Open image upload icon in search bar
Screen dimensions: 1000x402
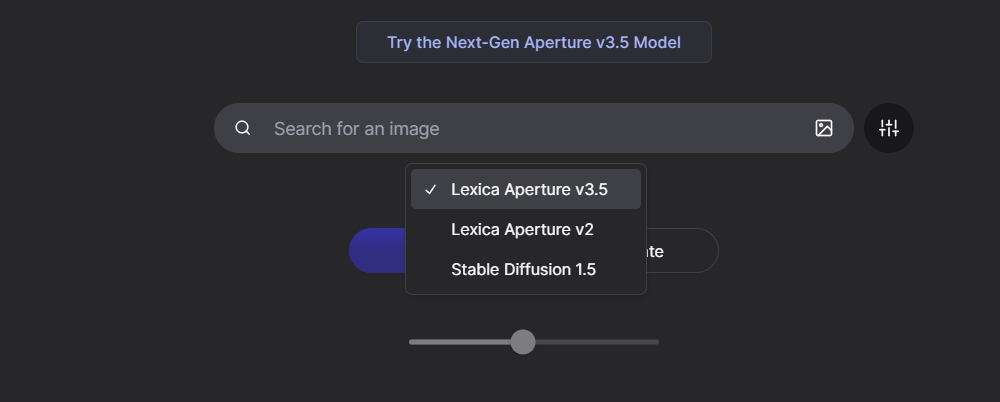point(823,128)
